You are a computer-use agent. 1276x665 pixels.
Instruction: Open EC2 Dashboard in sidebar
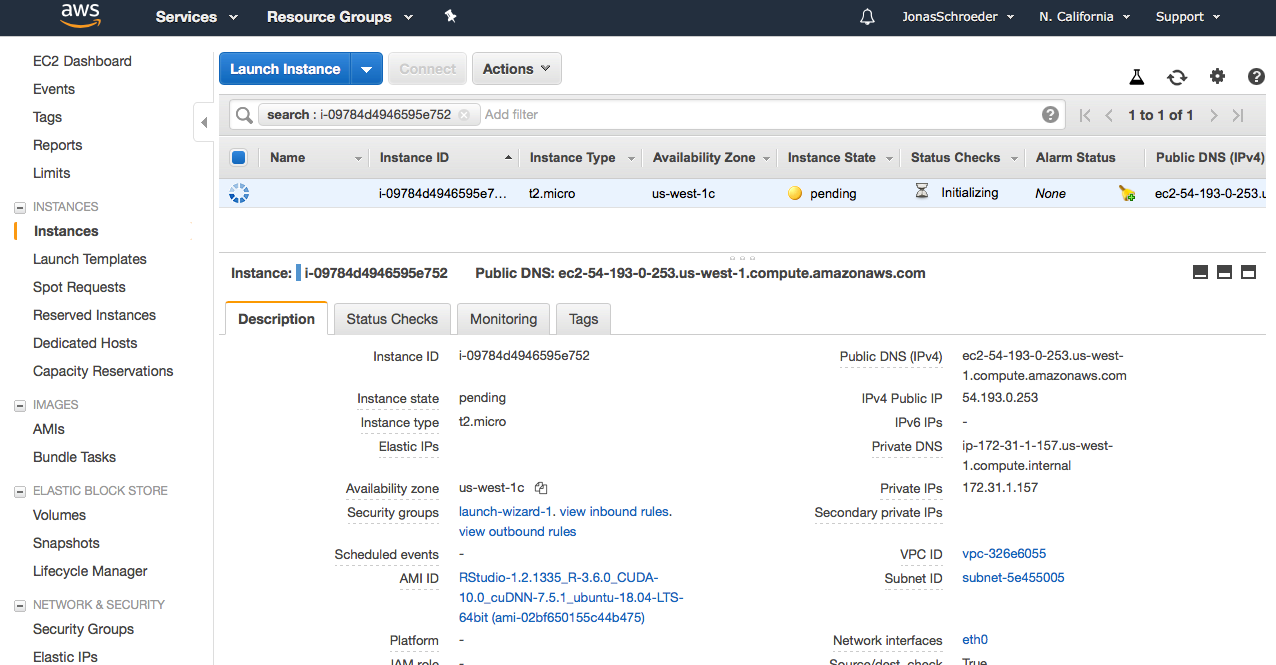(x=82, y=61)
